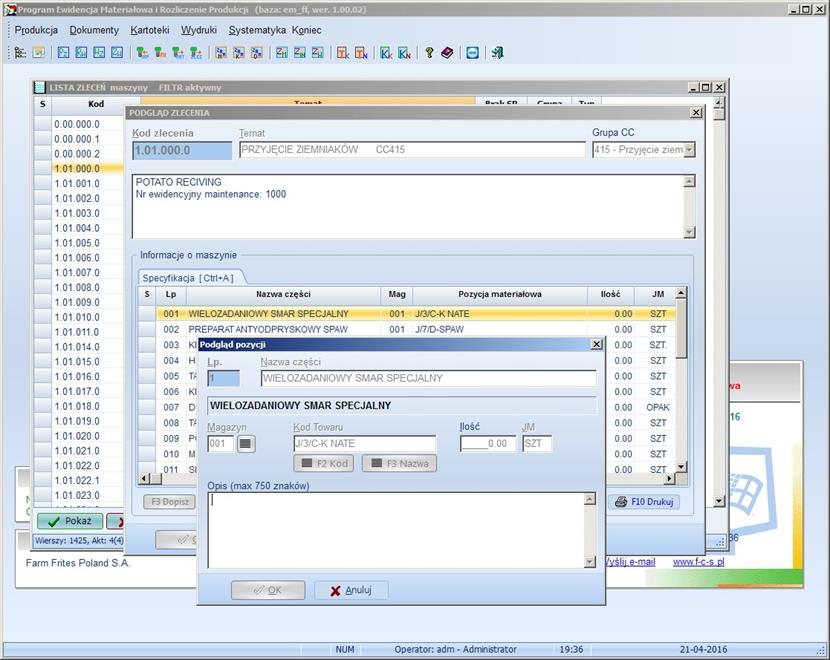The image size is (830, 660).
Task: Click the purple book toolbar icon
Action: pos(446,53)
